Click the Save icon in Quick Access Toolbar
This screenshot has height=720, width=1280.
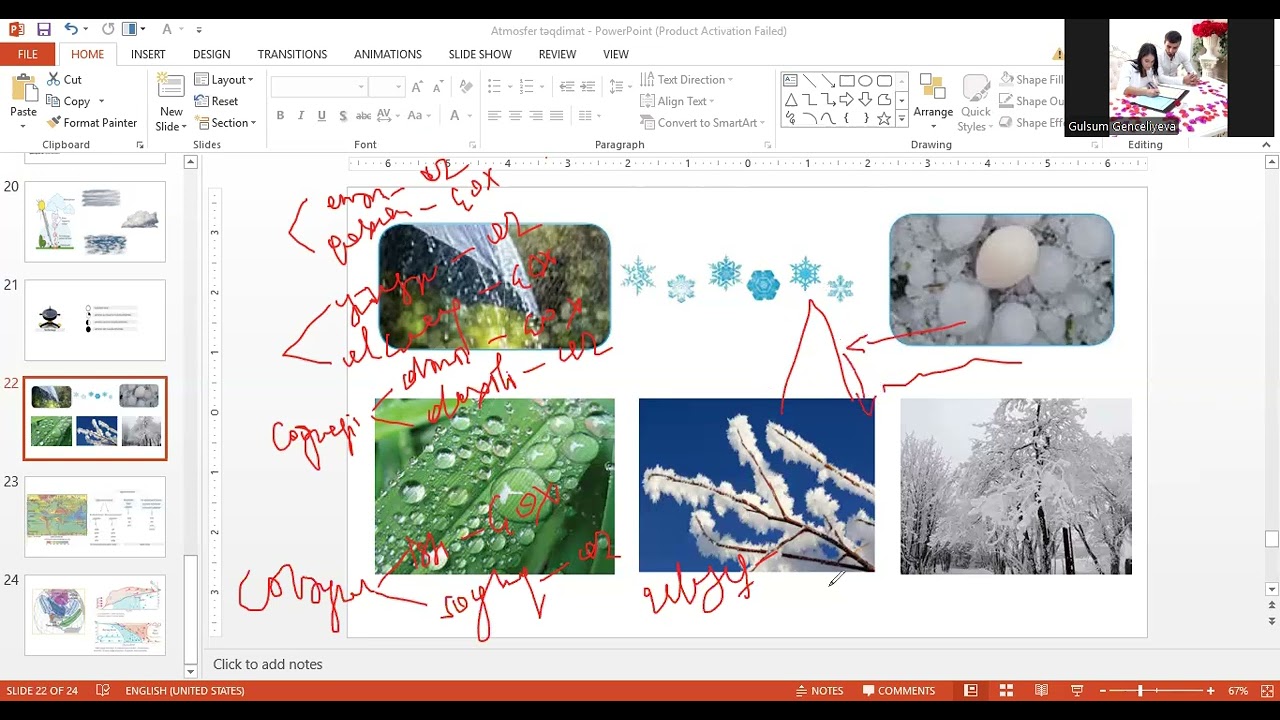click(x=43, y=30)
